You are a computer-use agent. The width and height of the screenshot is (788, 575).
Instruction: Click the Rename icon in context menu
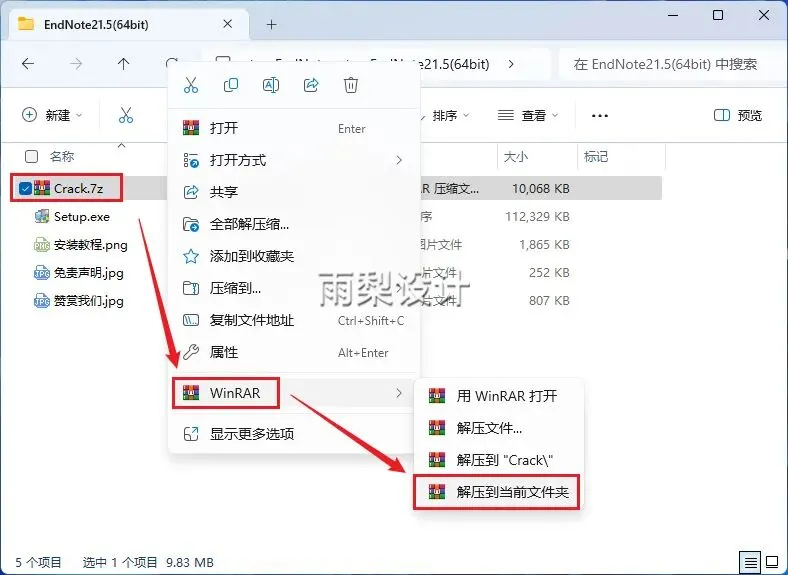pos(271,85)
